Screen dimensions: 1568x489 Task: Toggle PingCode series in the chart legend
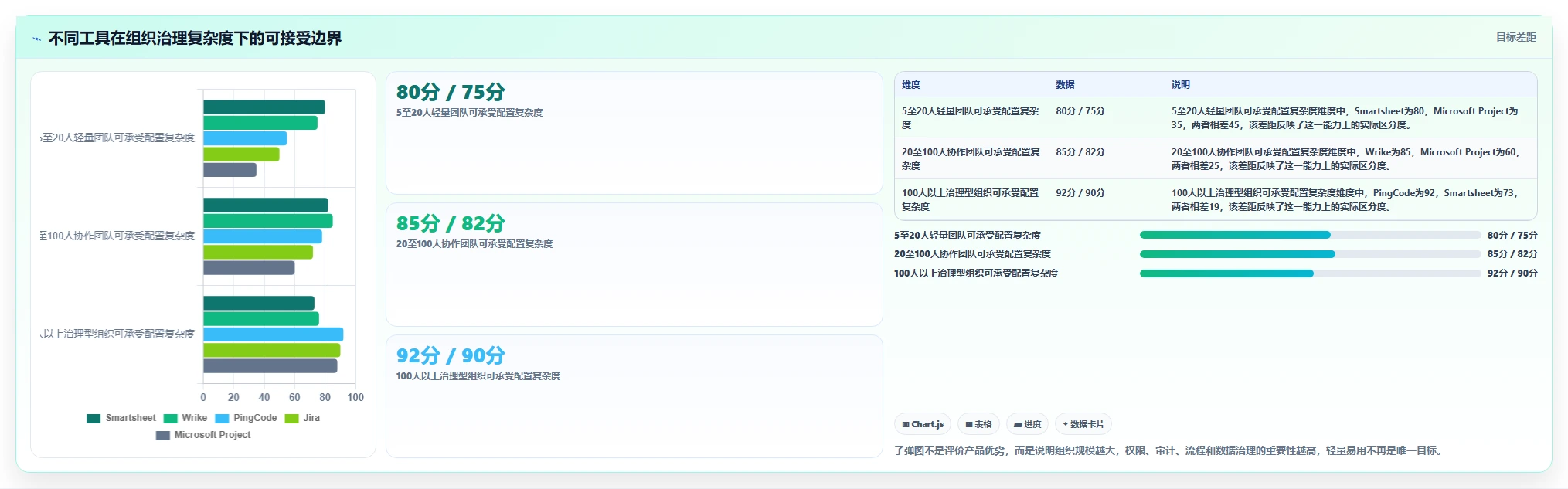point(246,418)
